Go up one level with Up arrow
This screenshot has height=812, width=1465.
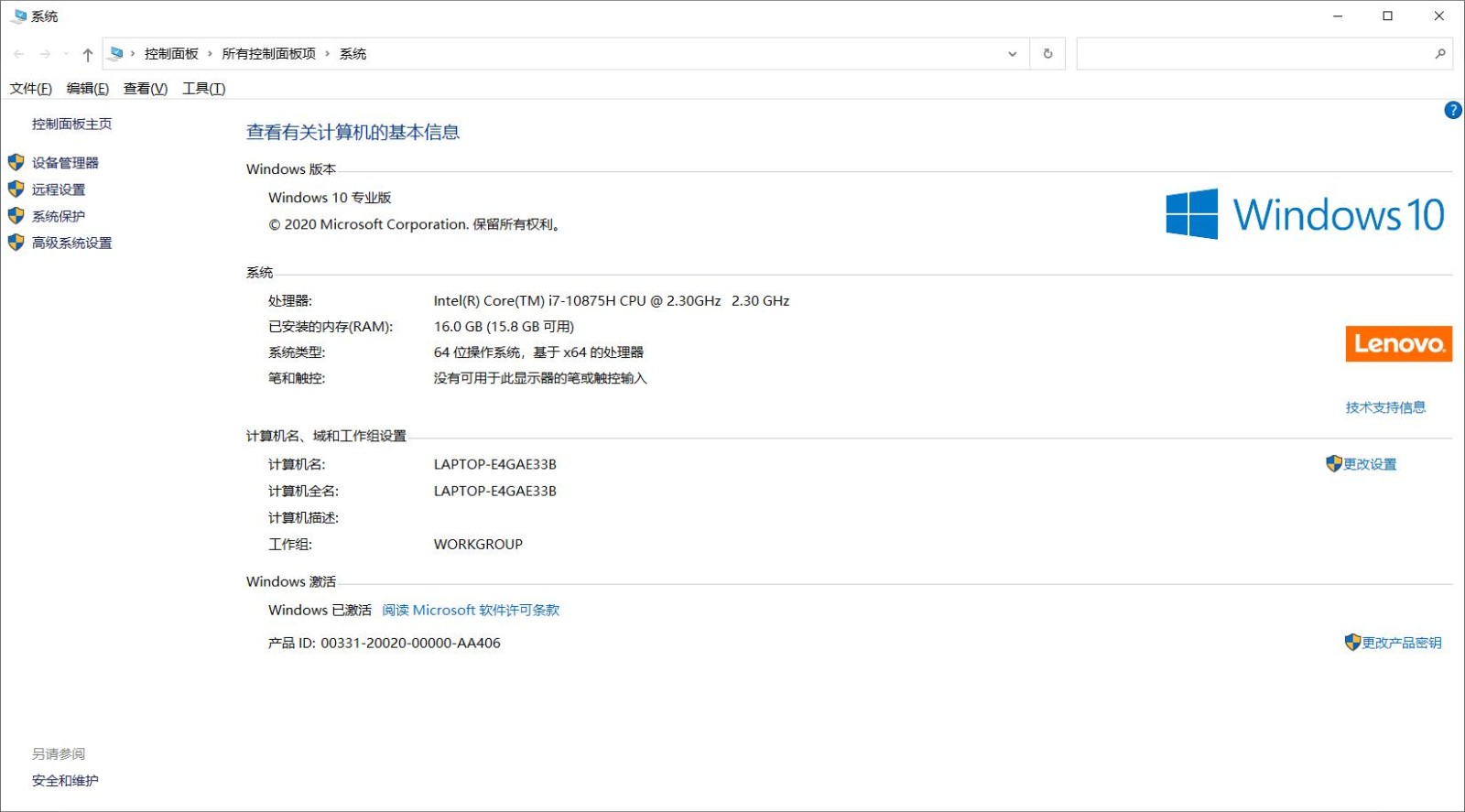click(88, 54)
